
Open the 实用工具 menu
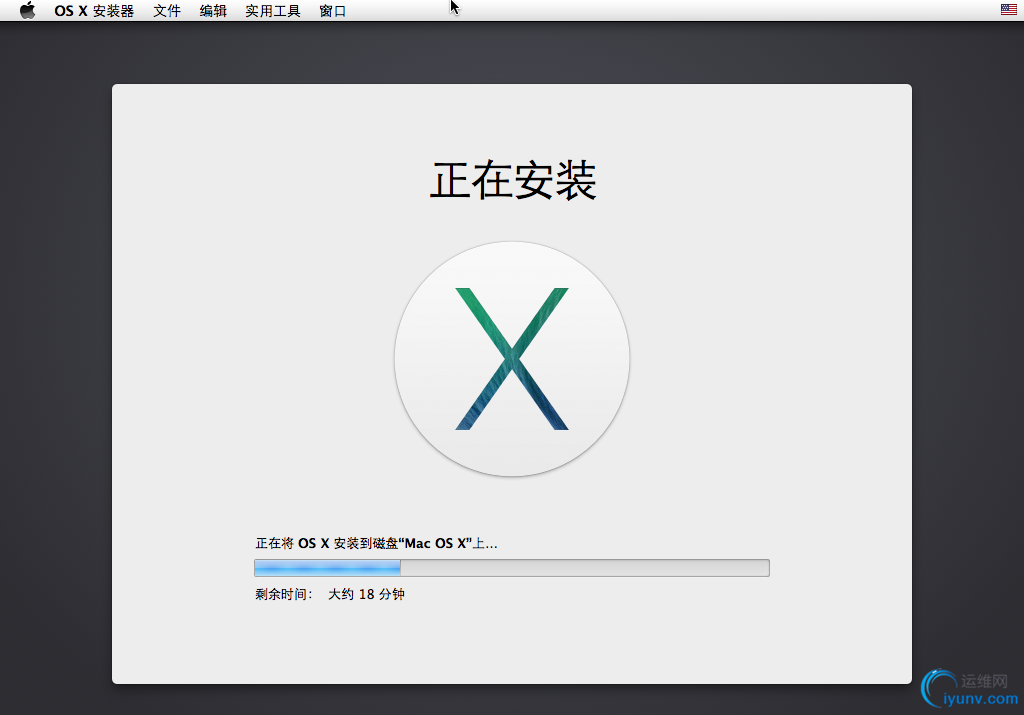point(272,11)
